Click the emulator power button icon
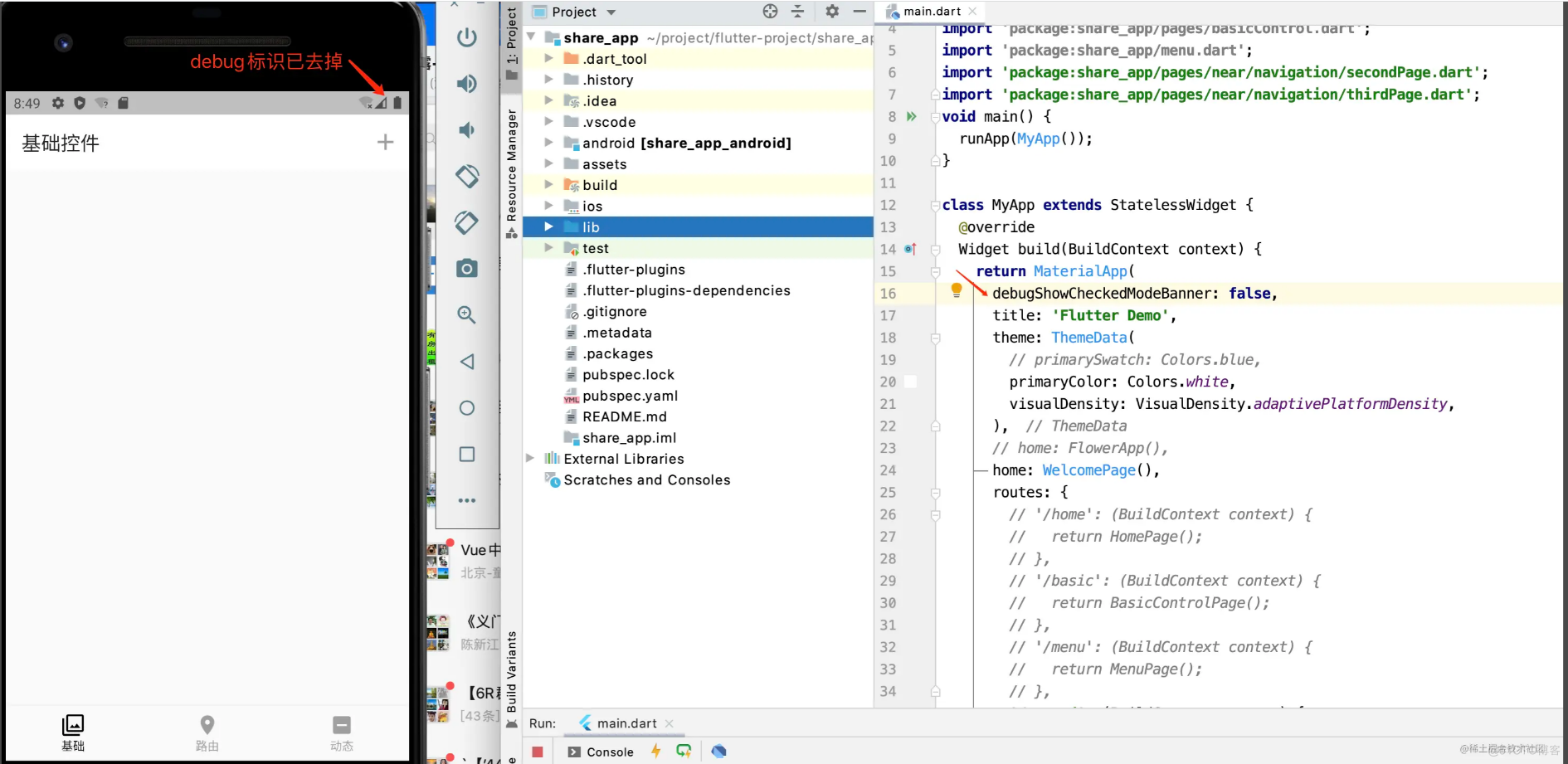The image size is (1568, 764). pyautogui.click(x=467, y=37)
